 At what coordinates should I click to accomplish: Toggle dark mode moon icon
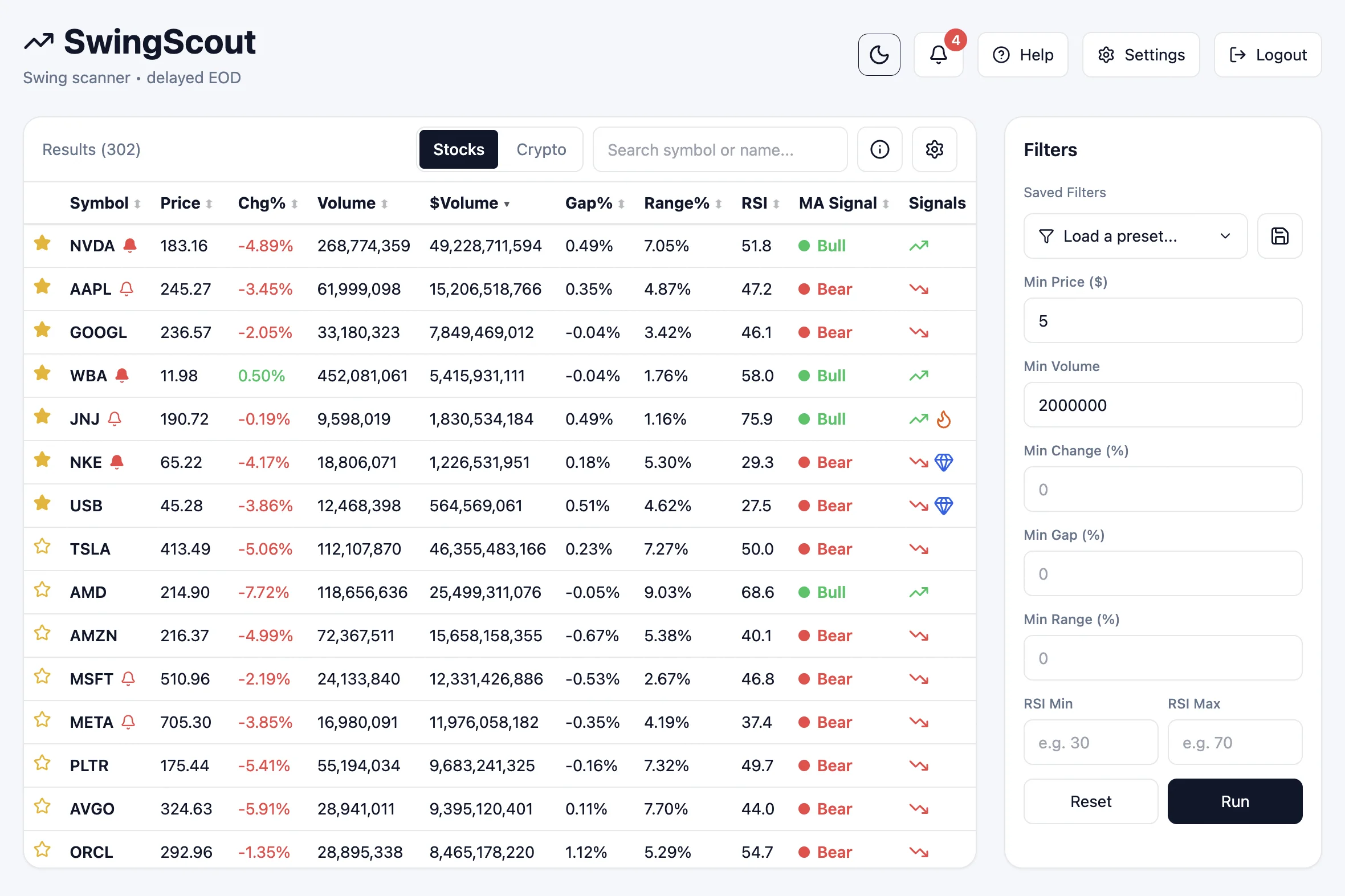[879, 55]
